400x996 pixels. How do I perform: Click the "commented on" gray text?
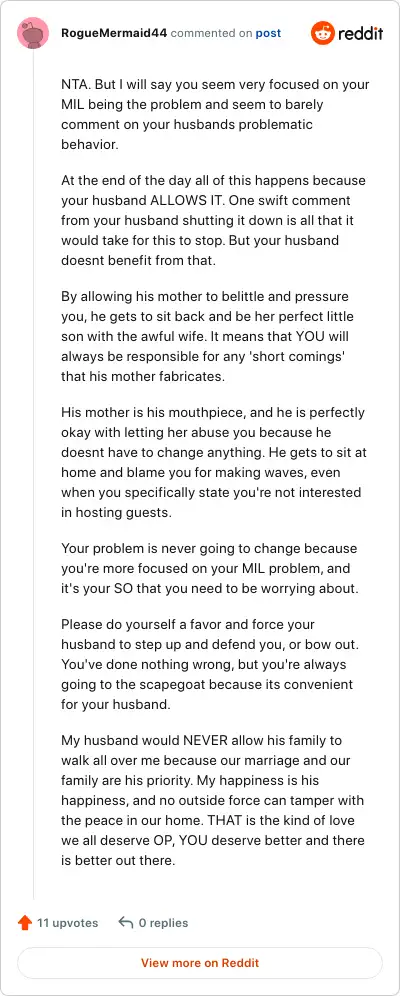click(211, 34)
